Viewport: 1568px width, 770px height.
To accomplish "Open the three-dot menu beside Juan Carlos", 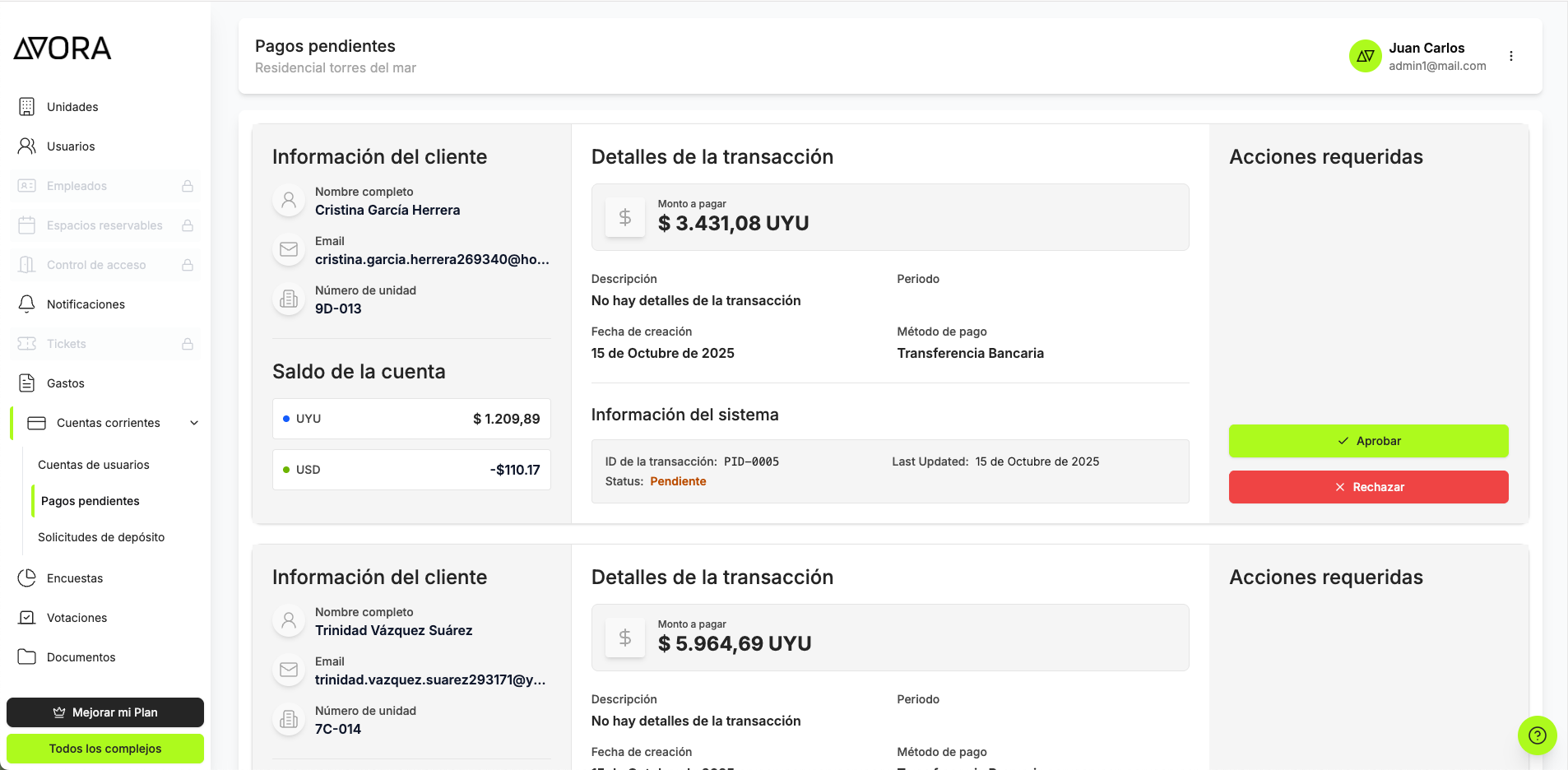I will (x=1512, y=55).
